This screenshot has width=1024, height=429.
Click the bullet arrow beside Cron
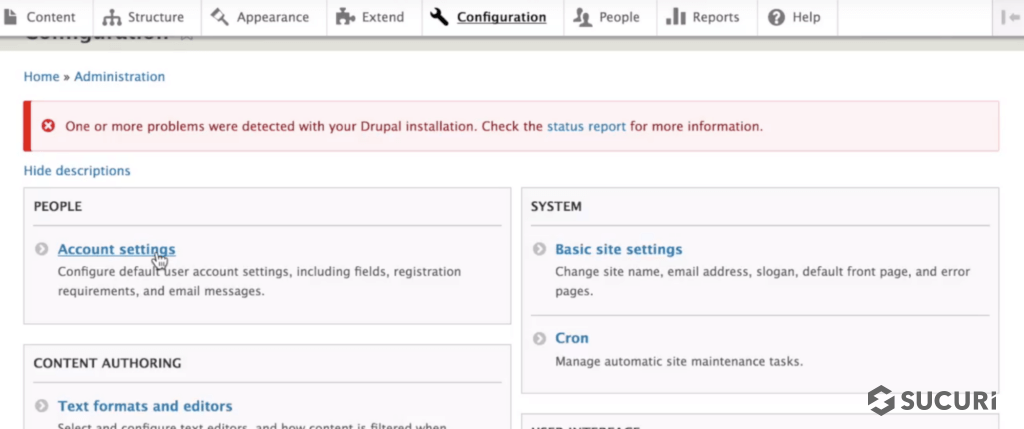pos(538,339)
